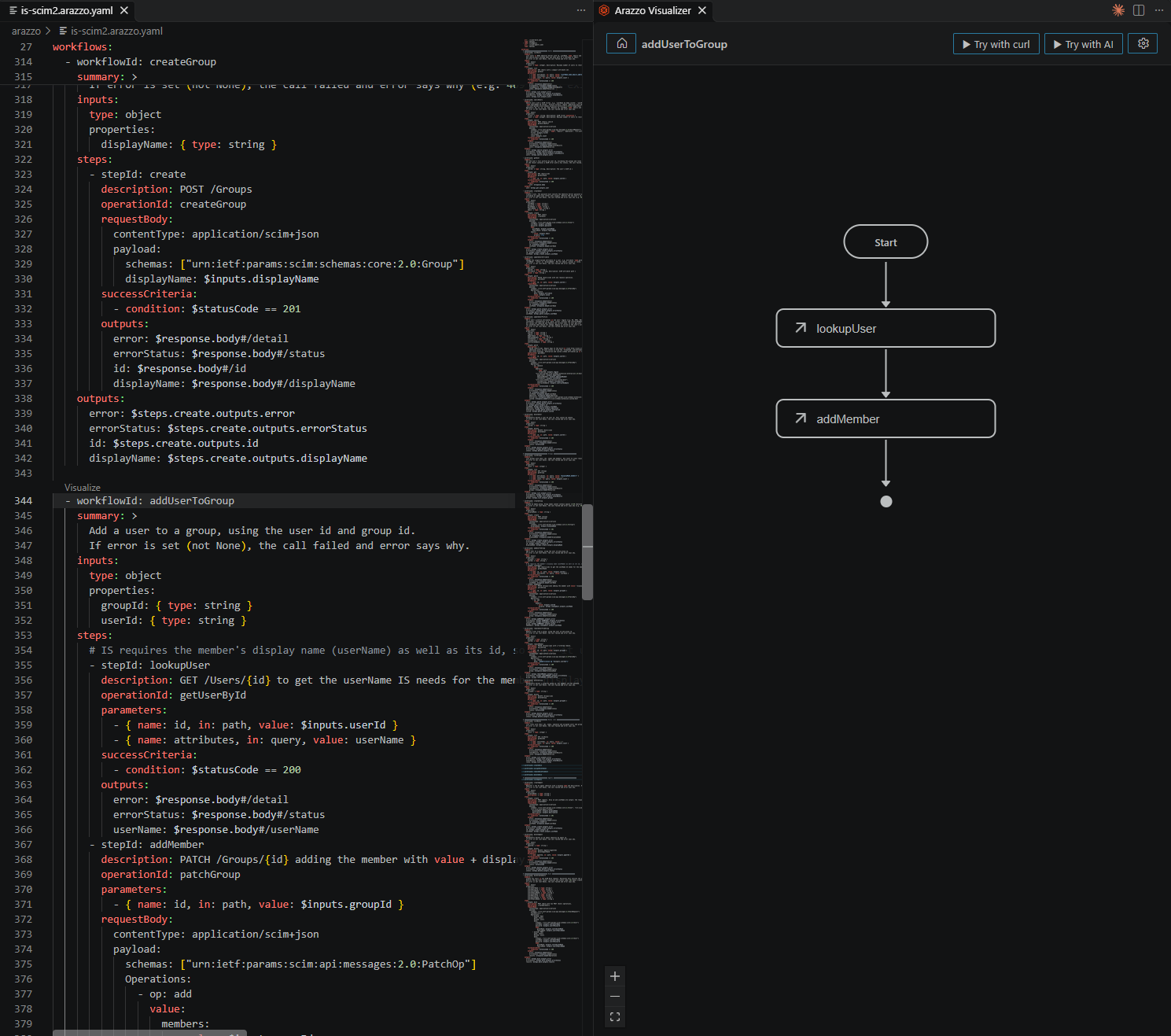Click the 'stepId: lookupUser' code line
The height and width of the screenshot is (1036, 1171).
(x=155, y=665)
